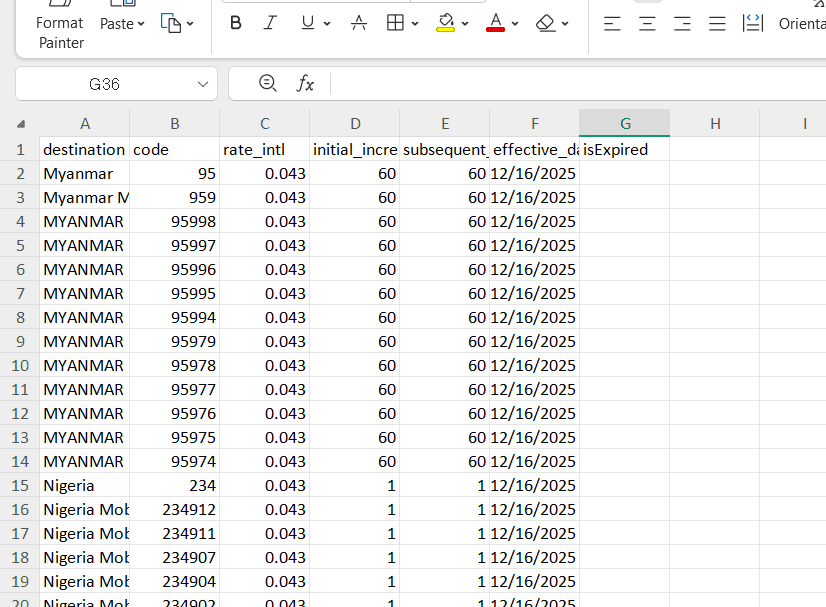
Task: Click the 'initial_incre' header cell
Action: point(355,150)
